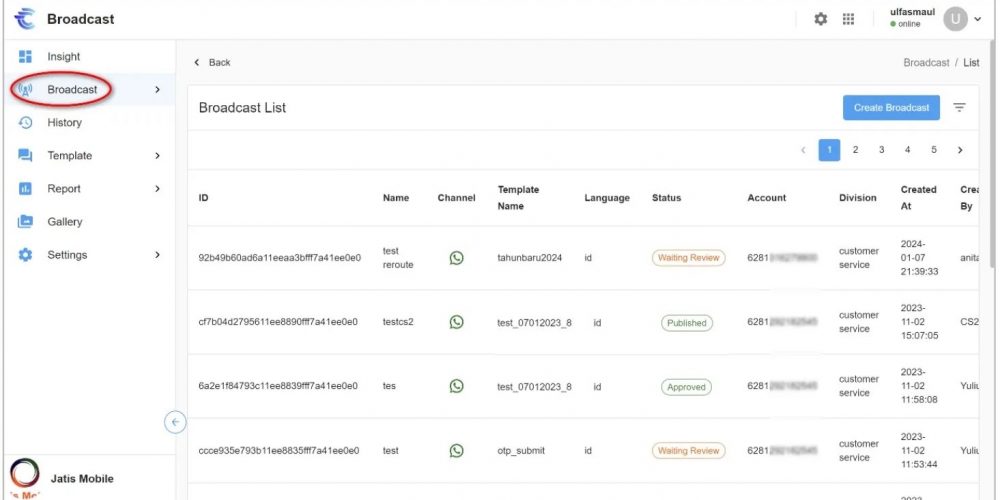Screen dimensions: 1000x500
Task: Click the History clock icon
Action: [26, 123]
